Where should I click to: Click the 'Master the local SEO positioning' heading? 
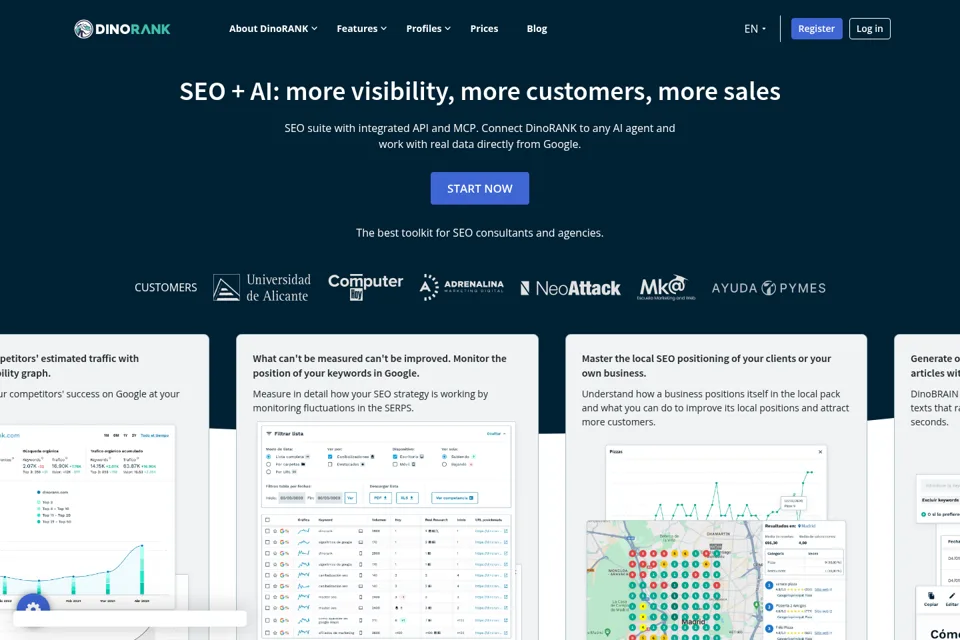point(706,366)
